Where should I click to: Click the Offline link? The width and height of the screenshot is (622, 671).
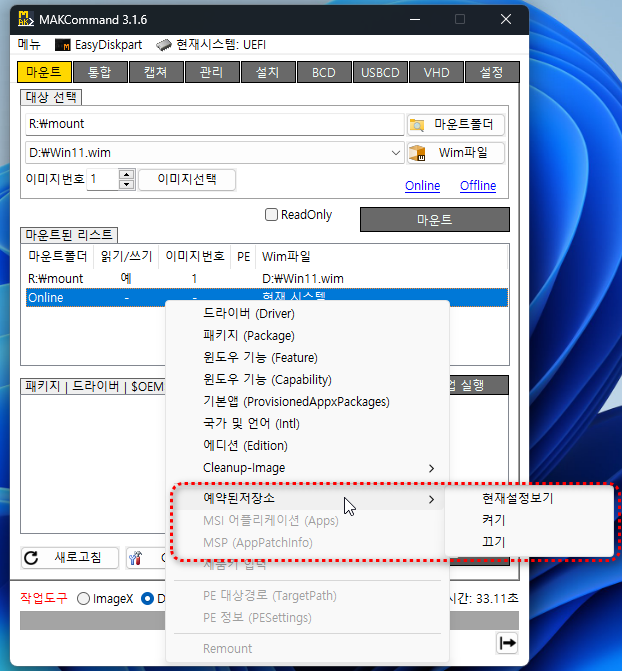pos(478,186)
